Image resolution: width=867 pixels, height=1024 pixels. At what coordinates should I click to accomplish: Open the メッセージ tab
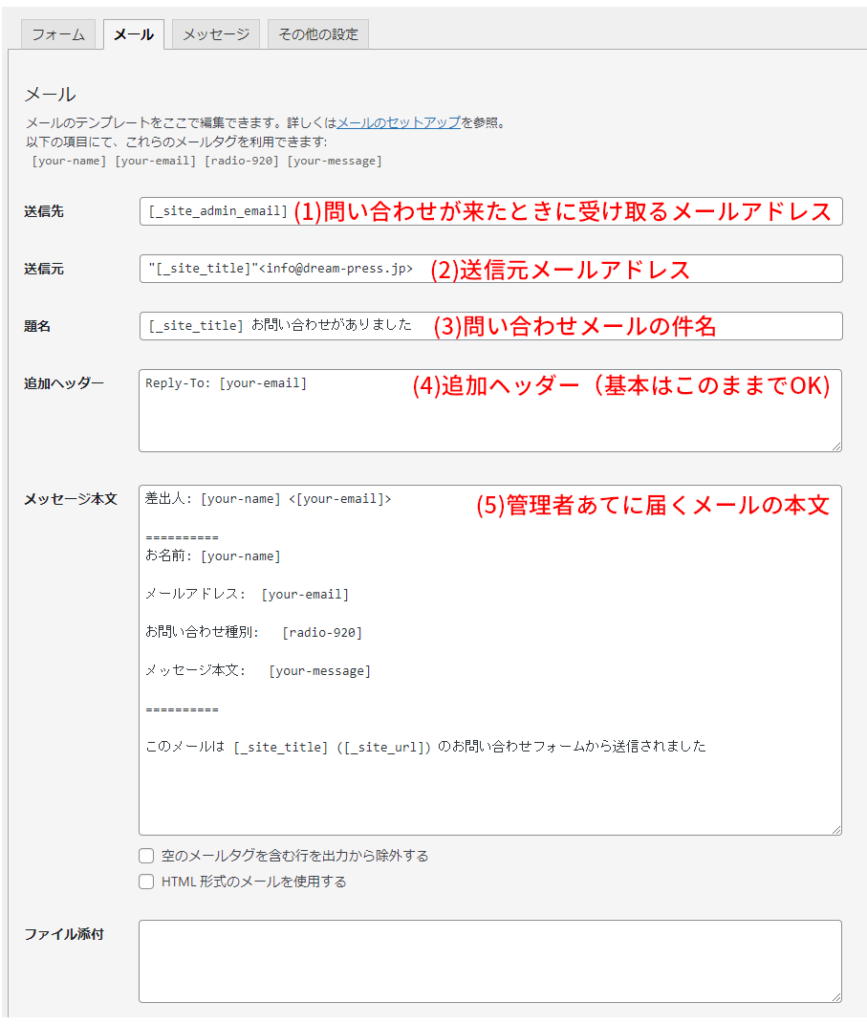(x=216, y=34)
